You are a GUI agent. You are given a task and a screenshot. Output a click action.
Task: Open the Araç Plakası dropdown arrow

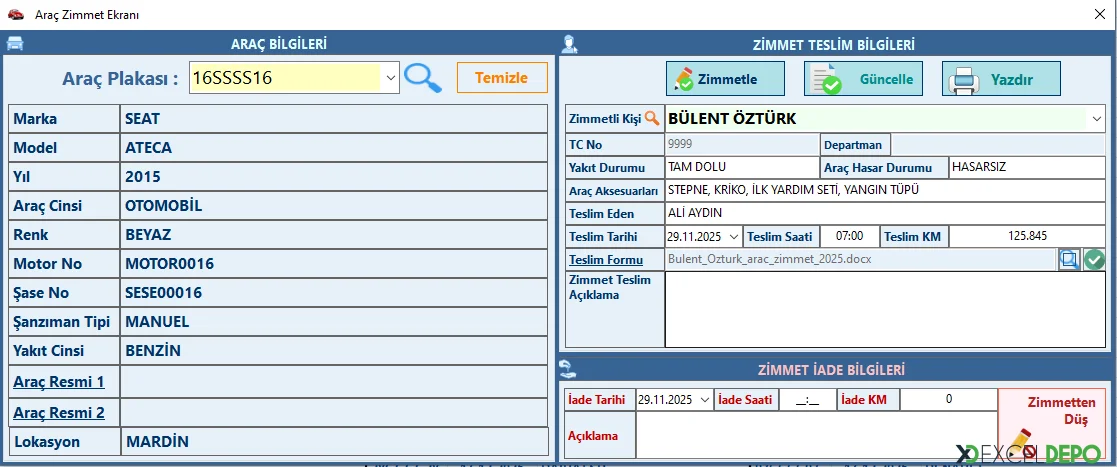pos(390,78)
